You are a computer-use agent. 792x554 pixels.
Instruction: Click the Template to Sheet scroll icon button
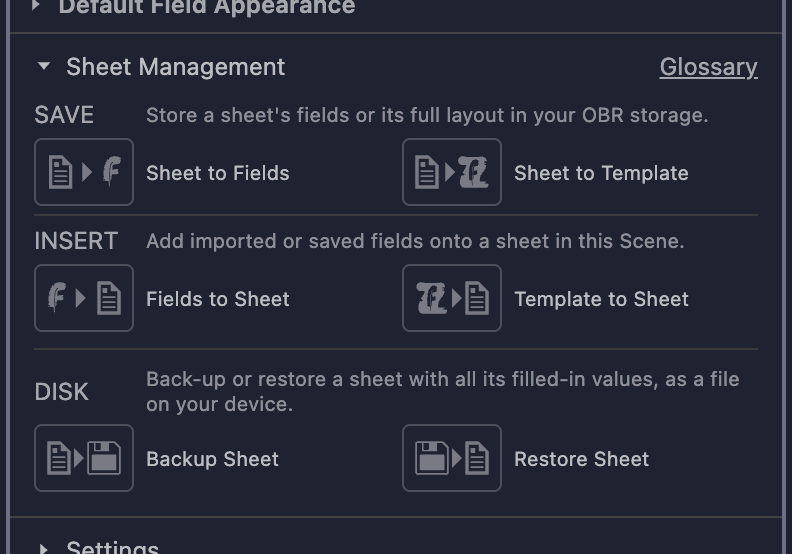(452, 298)
